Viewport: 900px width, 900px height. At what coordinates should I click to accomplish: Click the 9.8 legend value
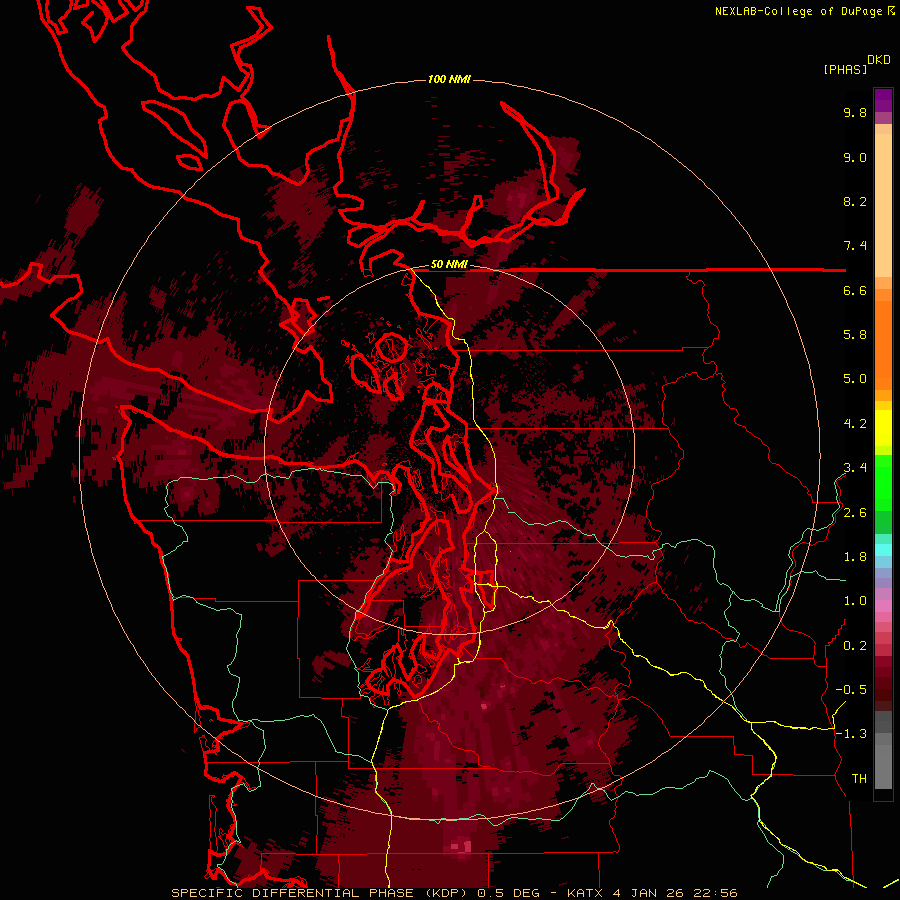click(x=855, y=112)
